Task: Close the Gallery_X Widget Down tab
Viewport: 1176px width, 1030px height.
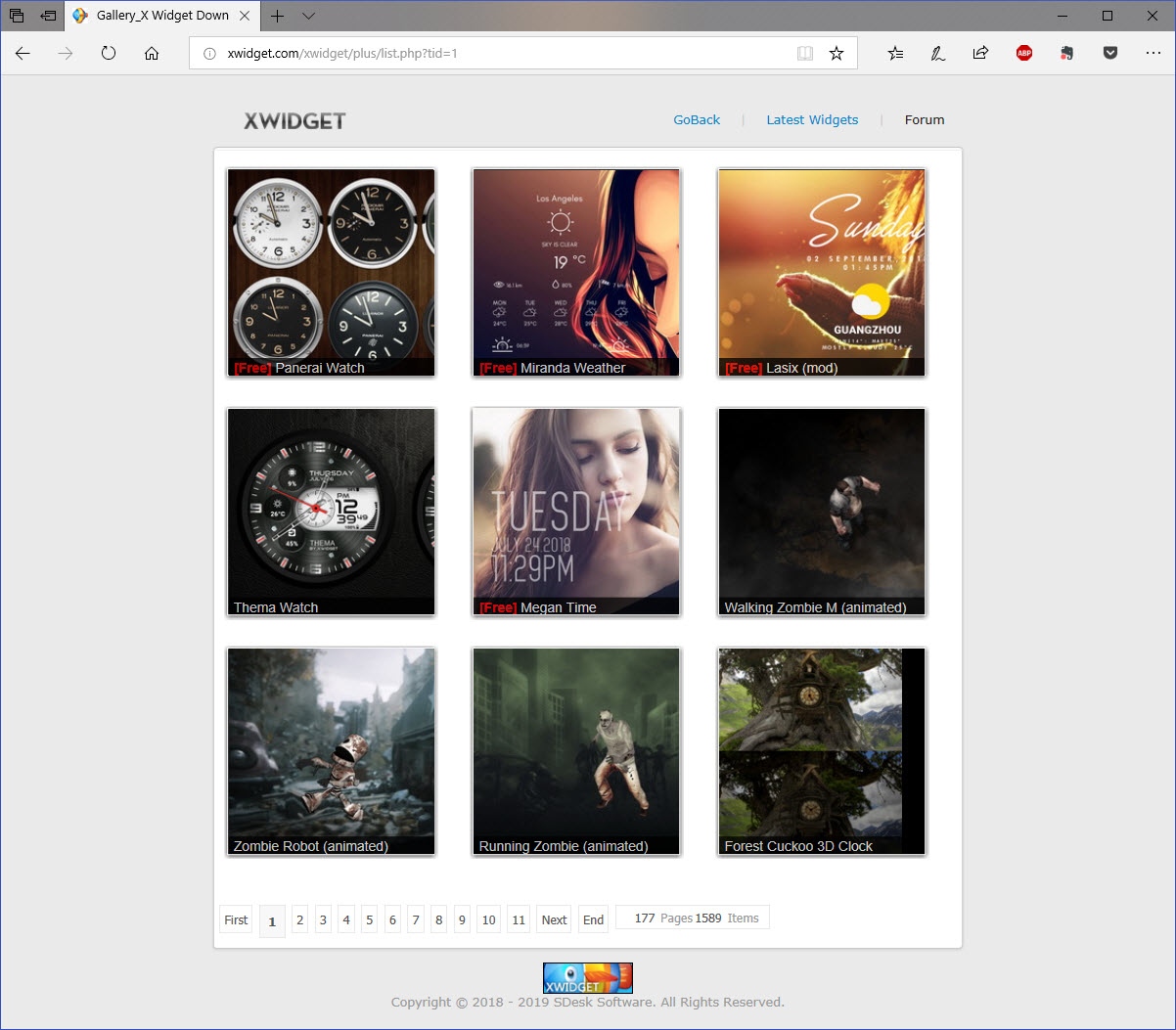Action: point(245,16)
